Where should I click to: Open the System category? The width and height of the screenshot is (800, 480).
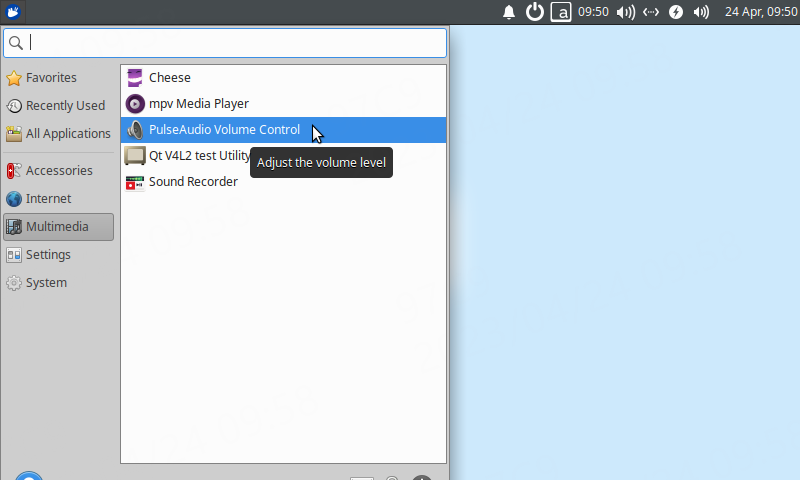point(58,283)
